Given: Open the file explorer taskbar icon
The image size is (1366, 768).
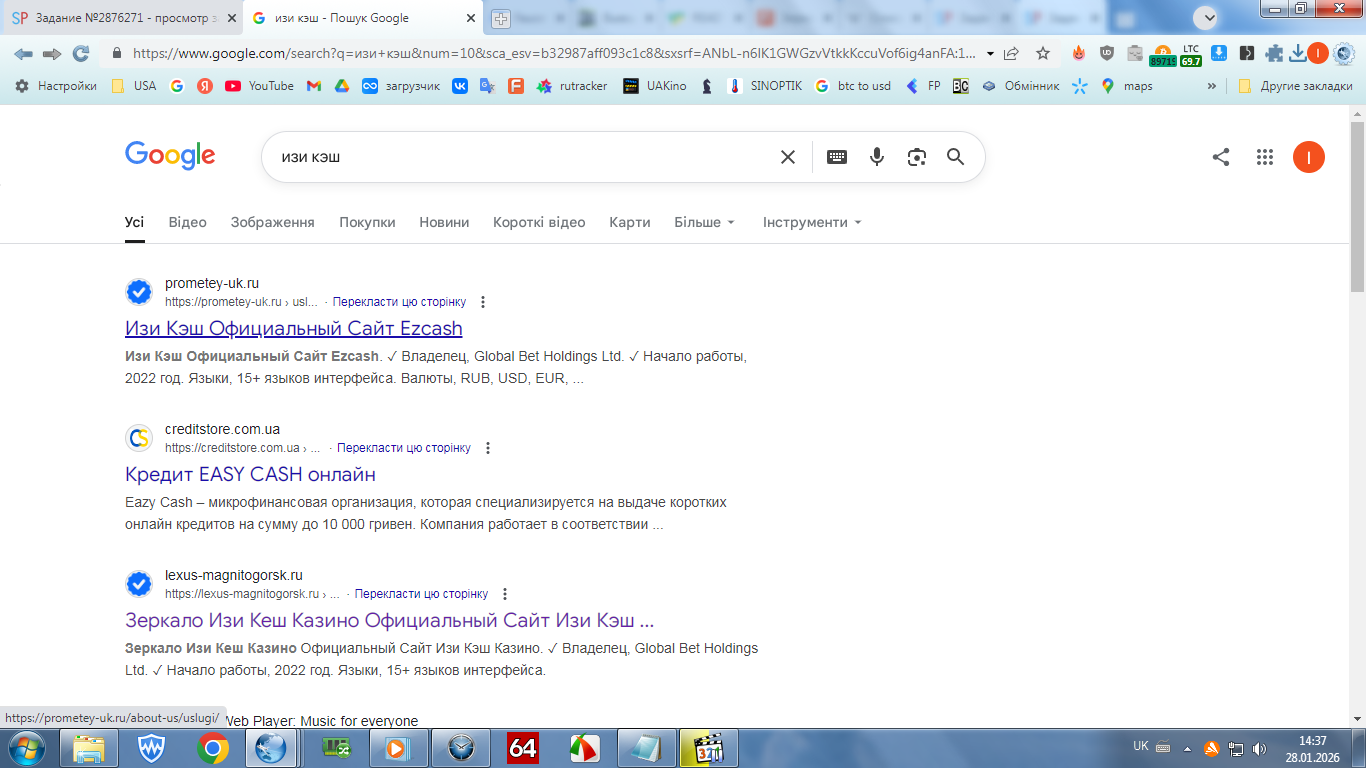Looking at the screenshot, I should pos(89,748).
